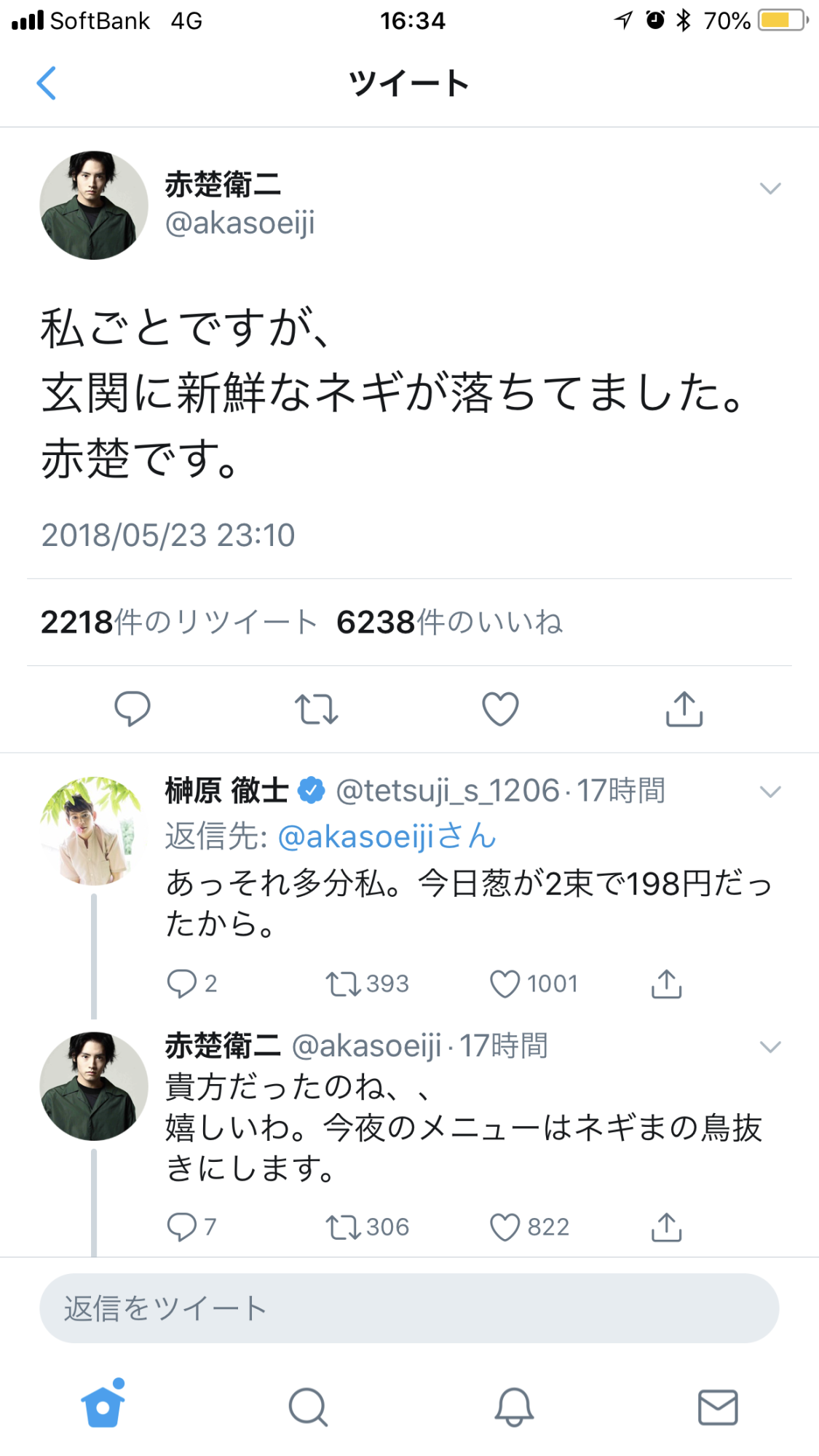Expand options chevron on 赤楚衛二's reply
The image size is (819, 1456).
[x=770, y=1047]
